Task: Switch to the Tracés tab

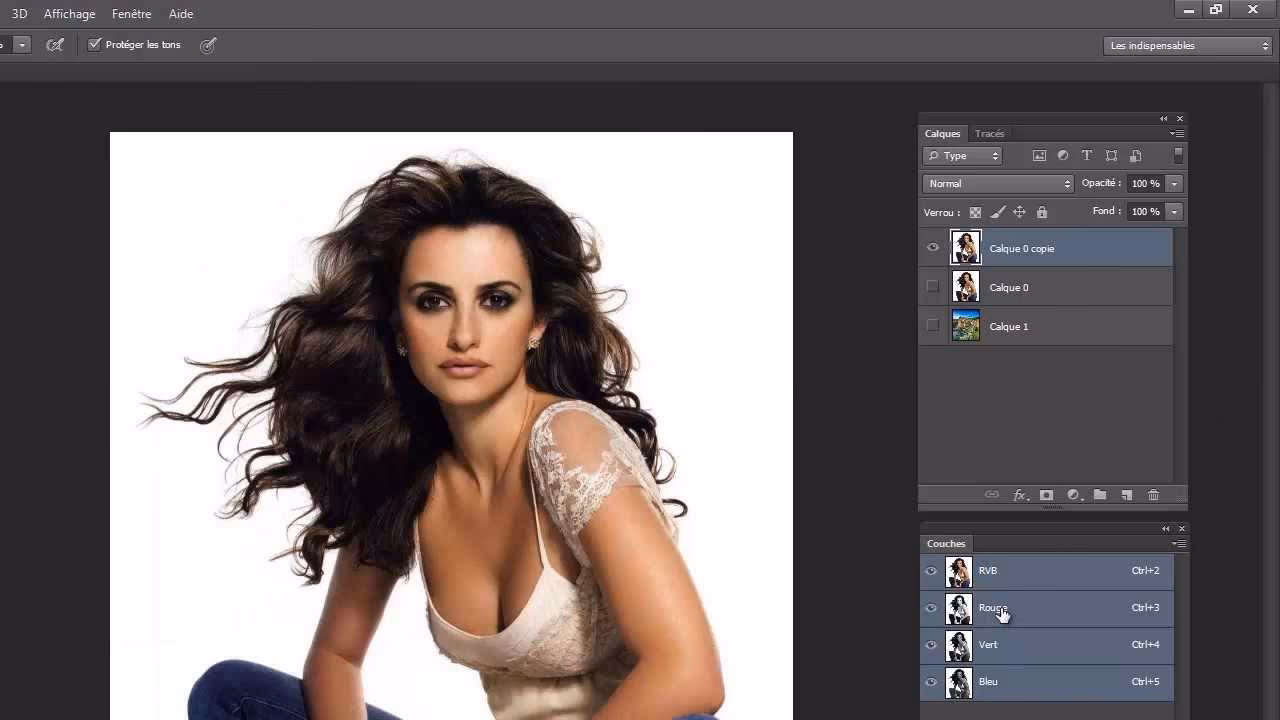Action: (x=989, y=133)
